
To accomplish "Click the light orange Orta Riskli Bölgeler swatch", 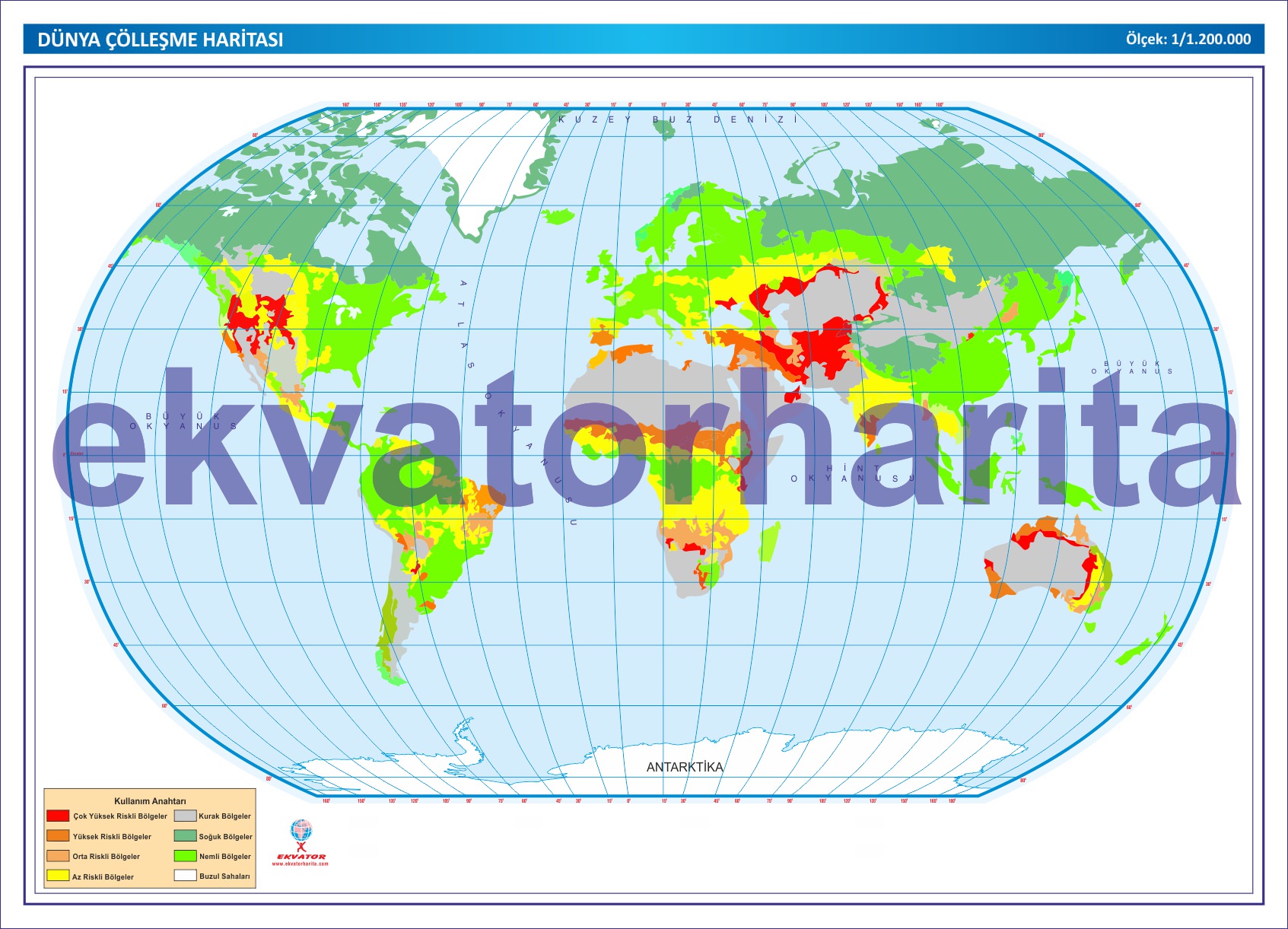I will point(58,856).
